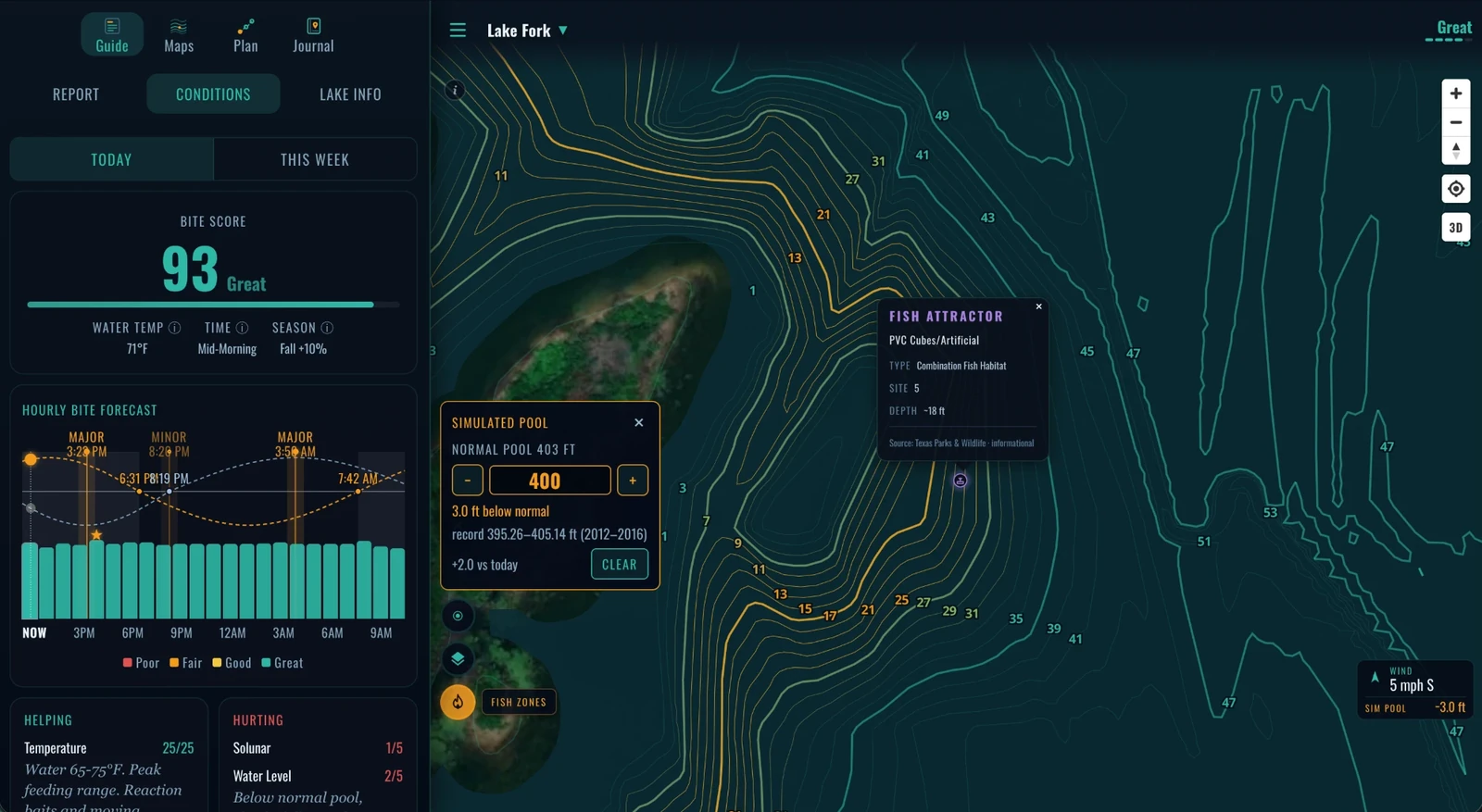Zoom in on the map

(1456, 94)
